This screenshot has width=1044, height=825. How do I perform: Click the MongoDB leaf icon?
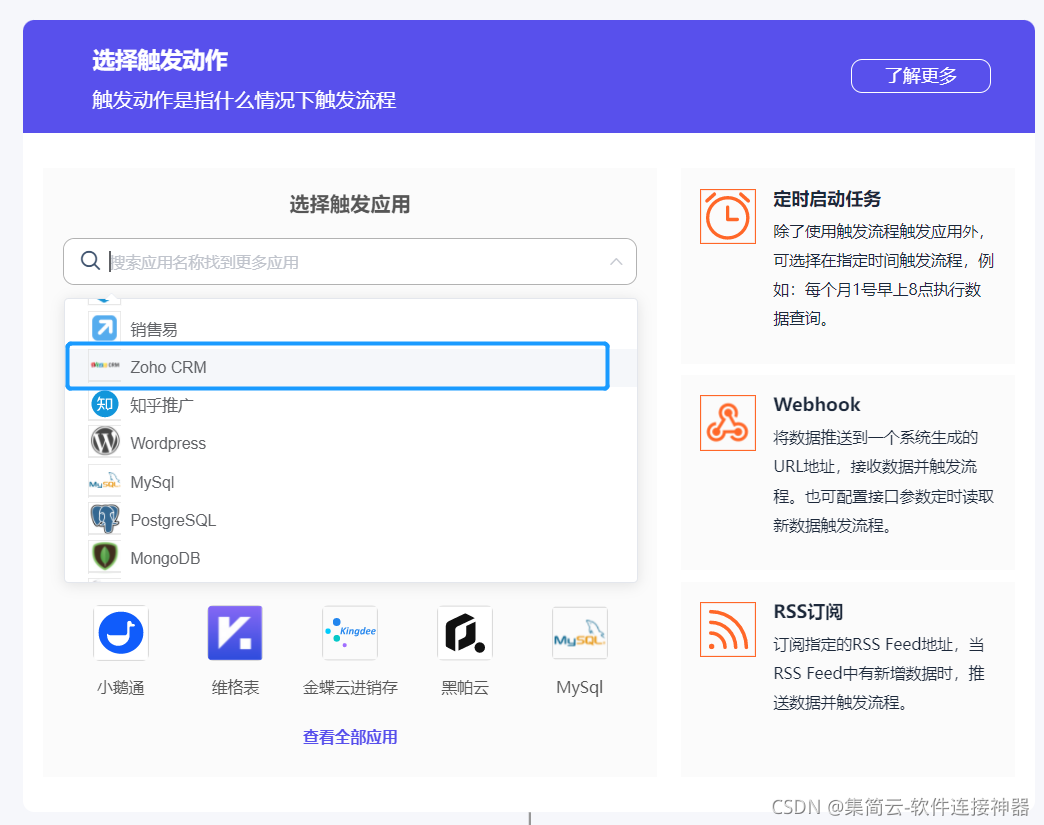tap(105, 557)
